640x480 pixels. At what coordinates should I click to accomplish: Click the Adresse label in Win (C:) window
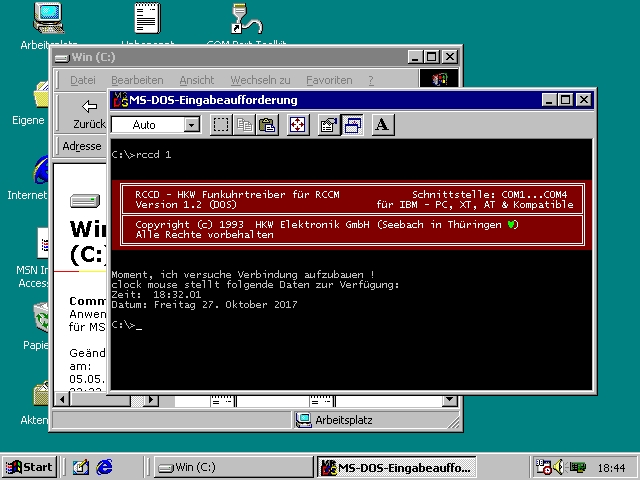click(82, 146)
